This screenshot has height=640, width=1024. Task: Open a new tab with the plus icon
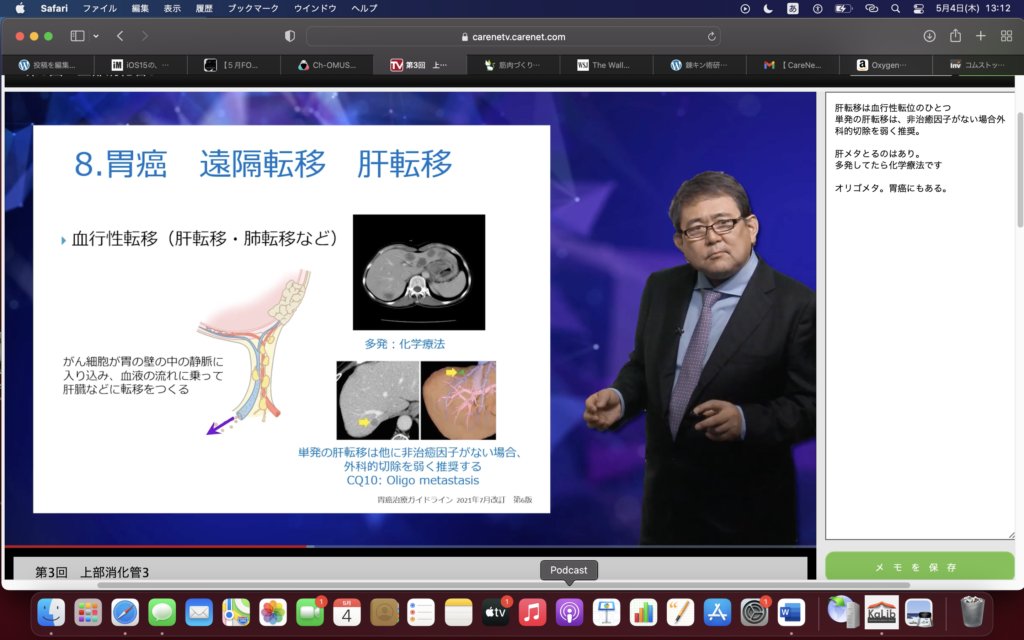980,36
